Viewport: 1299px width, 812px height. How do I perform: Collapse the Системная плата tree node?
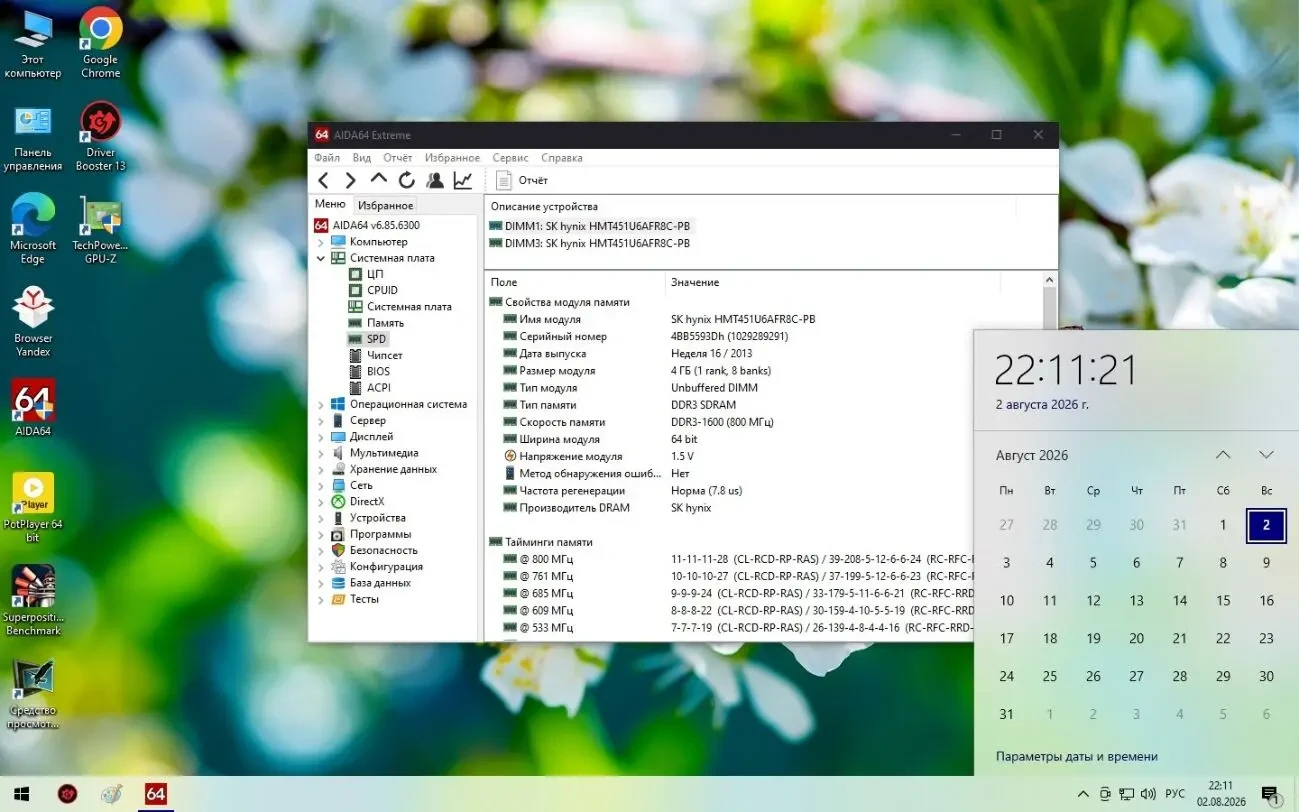click(321, 258)
